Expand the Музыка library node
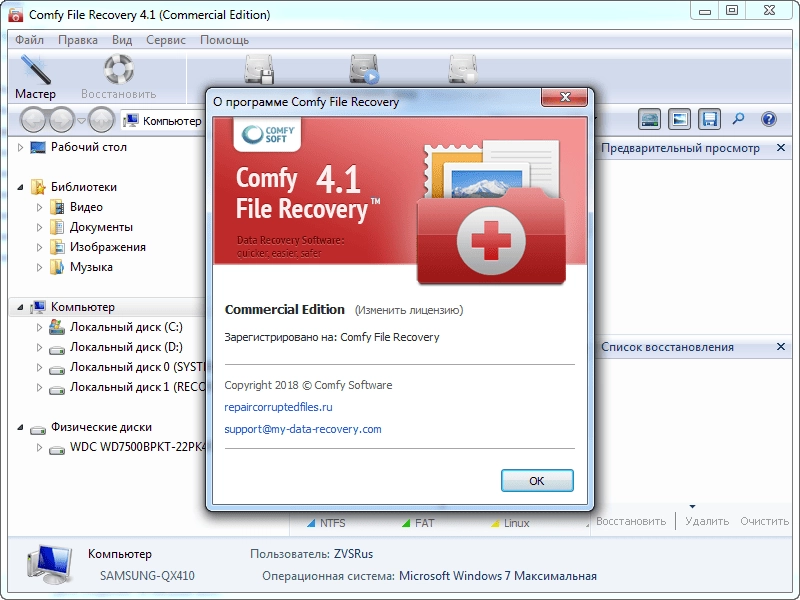The height and width of the screenshot is (600, 800). [x=39, y=267]
